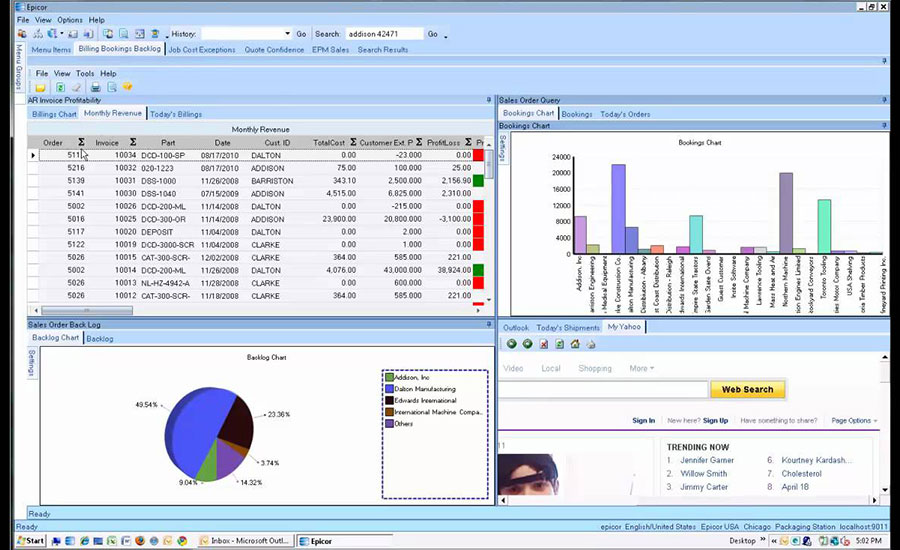The image size is (900, 550).
Task: Stop loading the My Yahoo page
Action: [543, 344]
